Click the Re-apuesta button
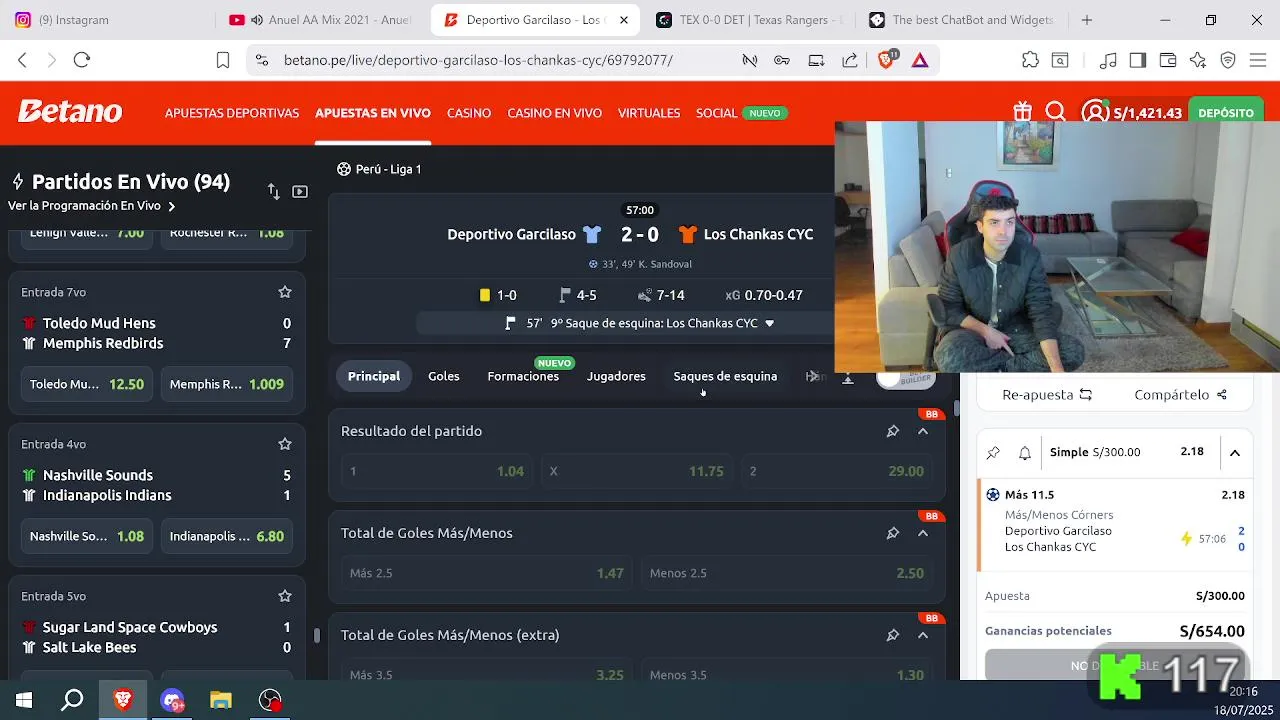Screen dimensions: 1280x720 [1047, 395]
